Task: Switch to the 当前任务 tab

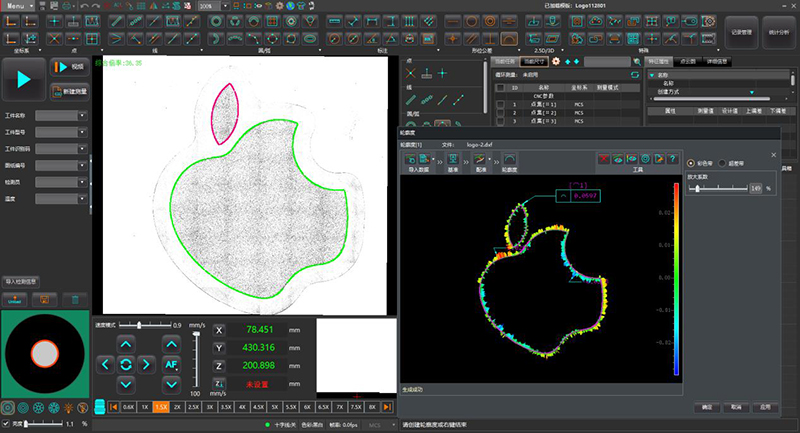Action: click(x=505, y=62)
